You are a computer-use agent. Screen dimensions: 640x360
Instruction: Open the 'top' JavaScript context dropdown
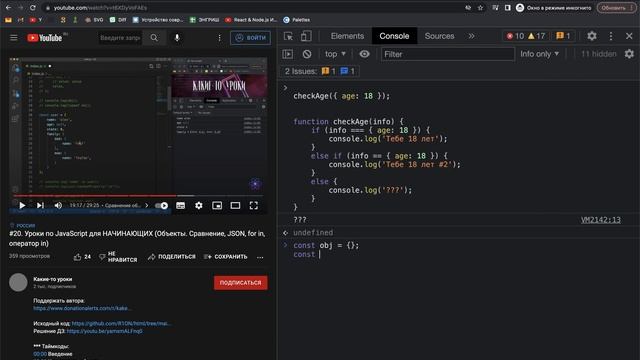pos(335,54)
